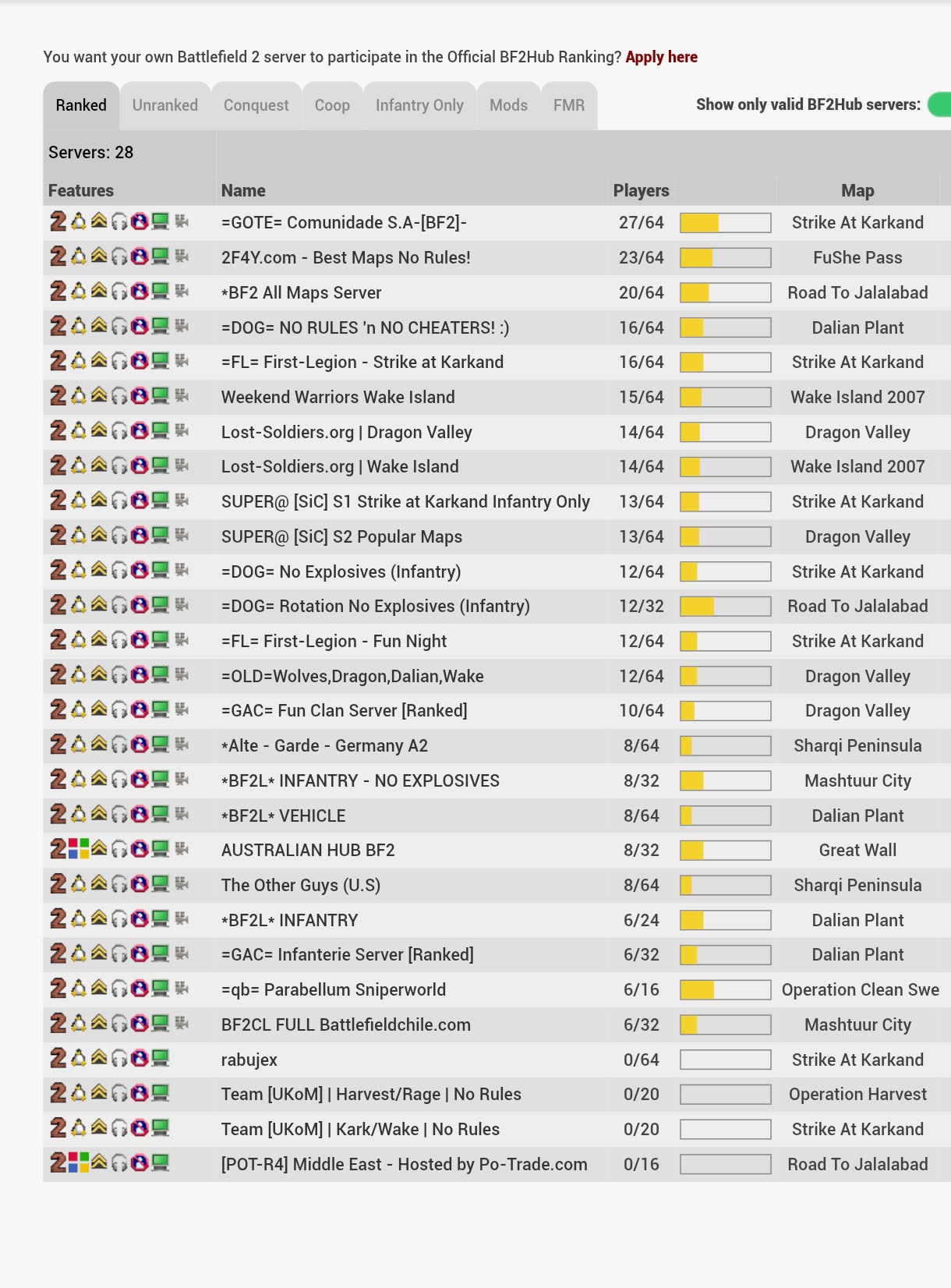
Task: Click the 27/64 players count
Action: (x=642, y=222)
